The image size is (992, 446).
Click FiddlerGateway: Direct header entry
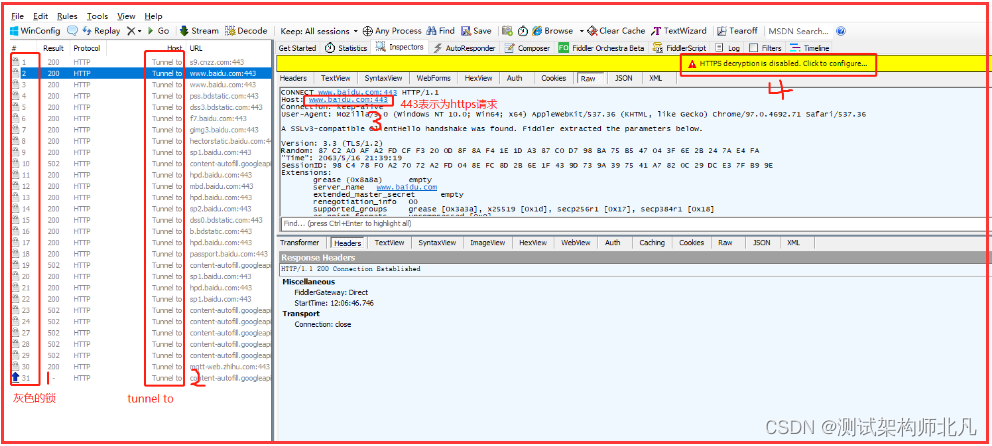[331, 292]
